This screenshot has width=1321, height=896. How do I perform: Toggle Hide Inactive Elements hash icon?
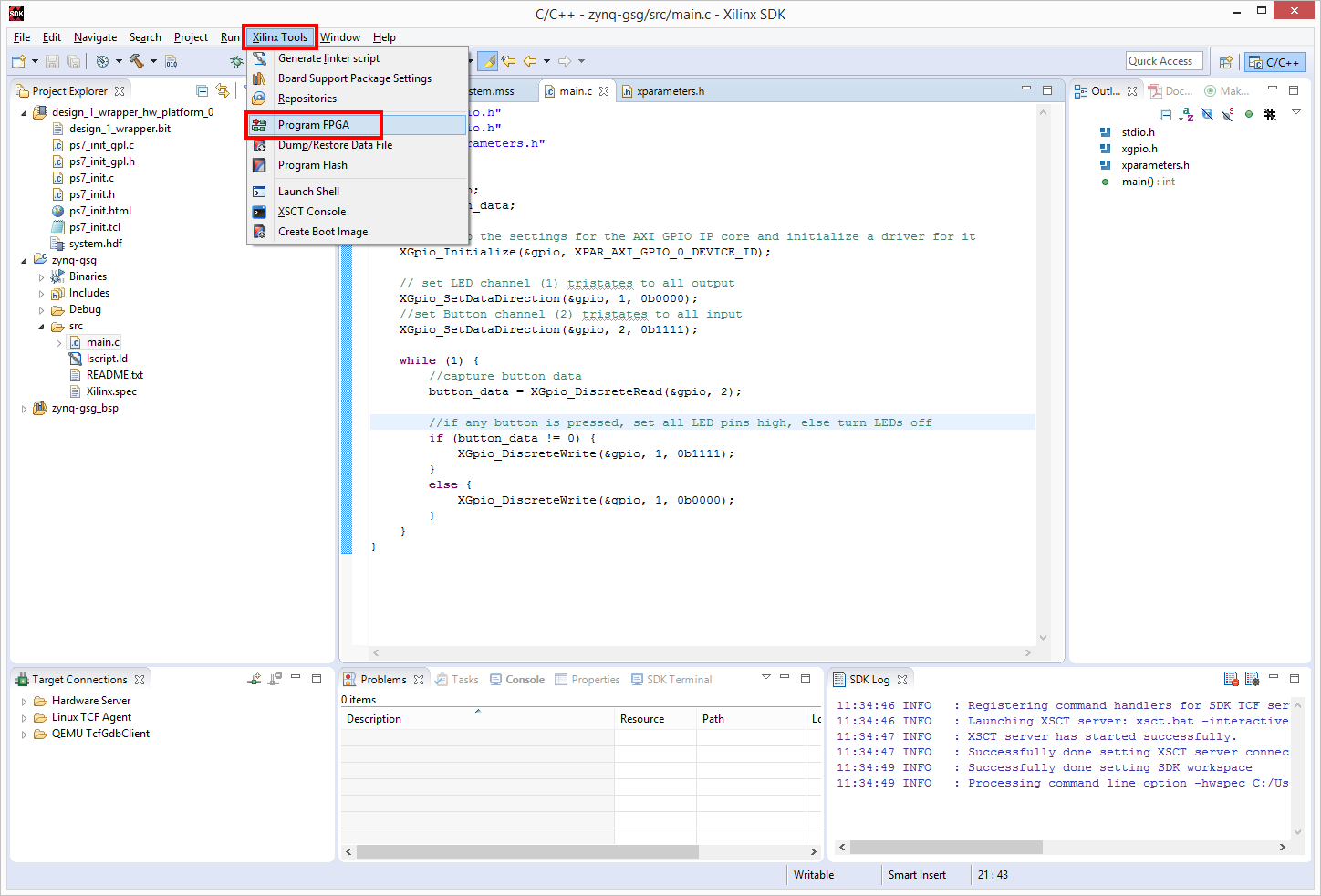coord(1270,114)
